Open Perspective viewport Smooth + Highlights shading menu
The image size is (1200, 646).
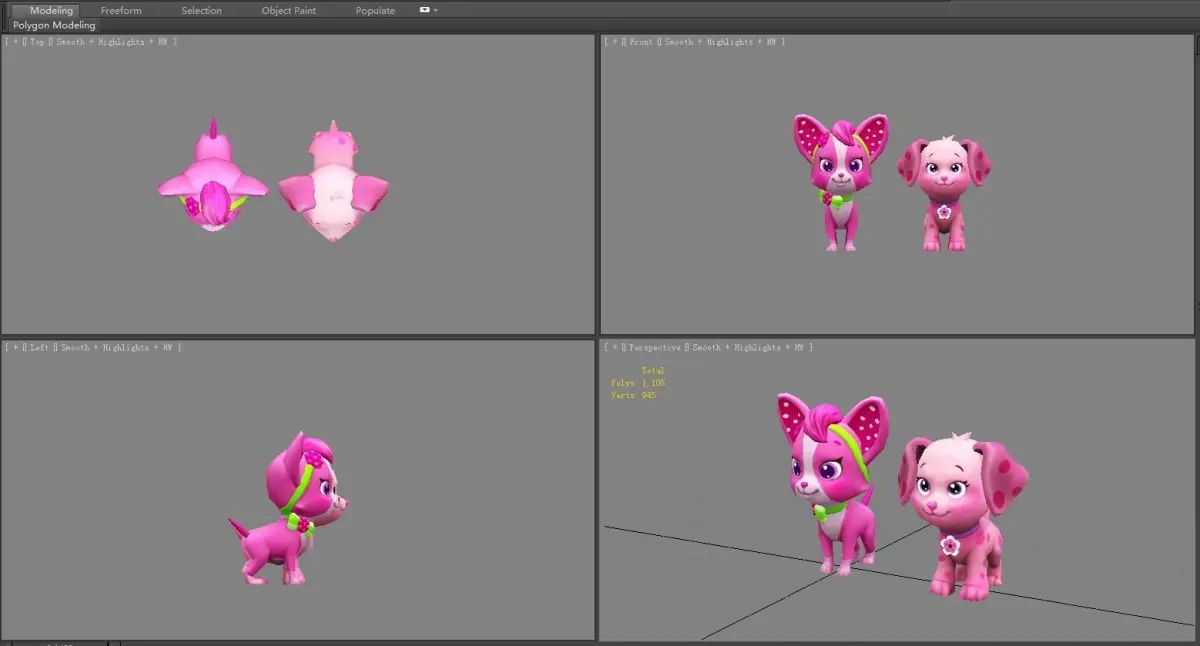(746, 348)
